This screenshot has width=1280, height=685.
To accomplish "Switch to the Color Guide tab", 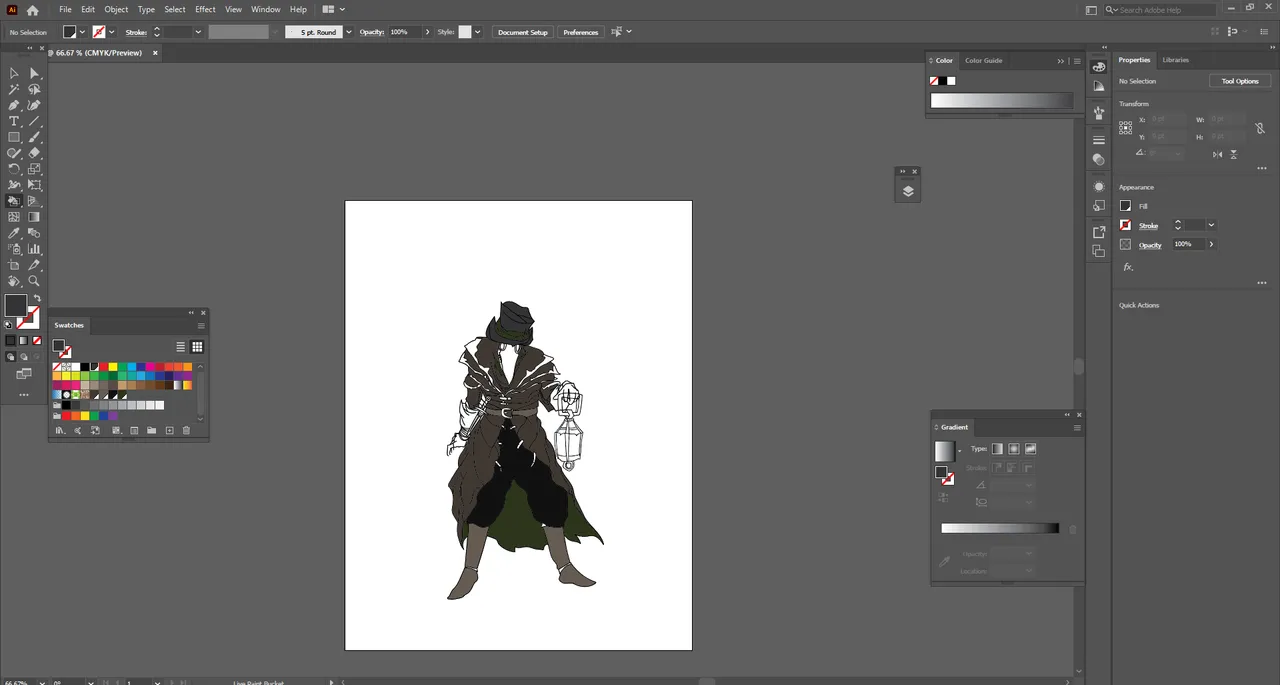I will pos(983,61).
